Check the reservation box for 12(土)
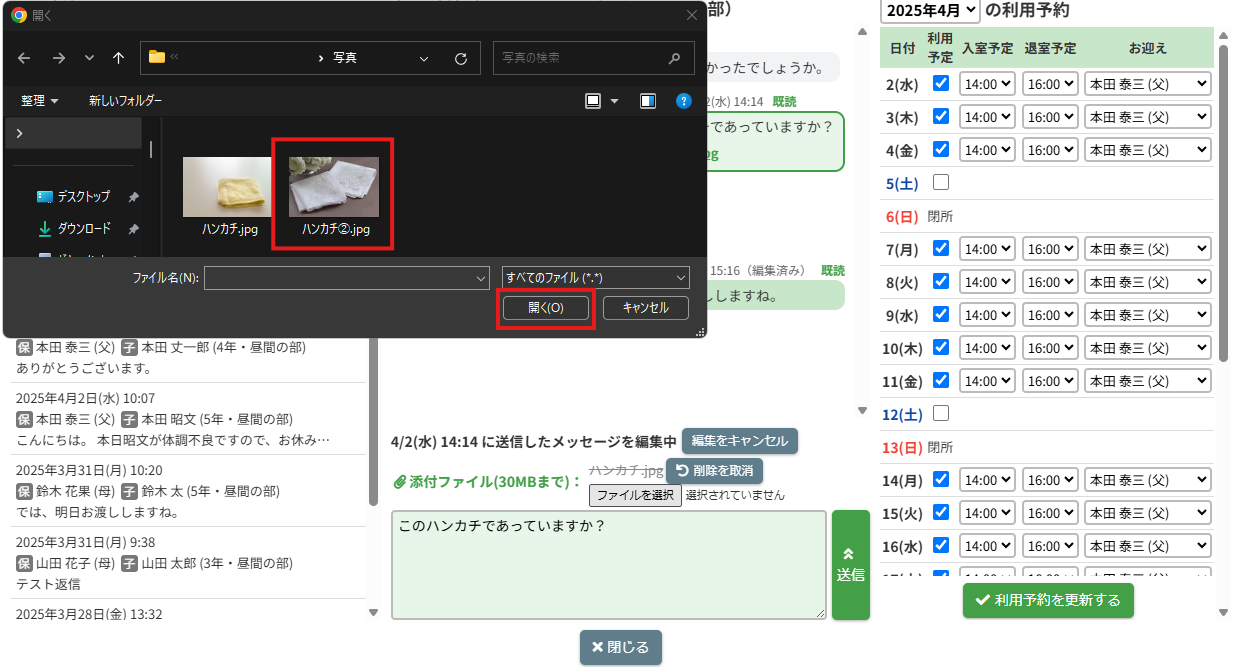The width and height of the screenshot is (1239, 667). 940,413
